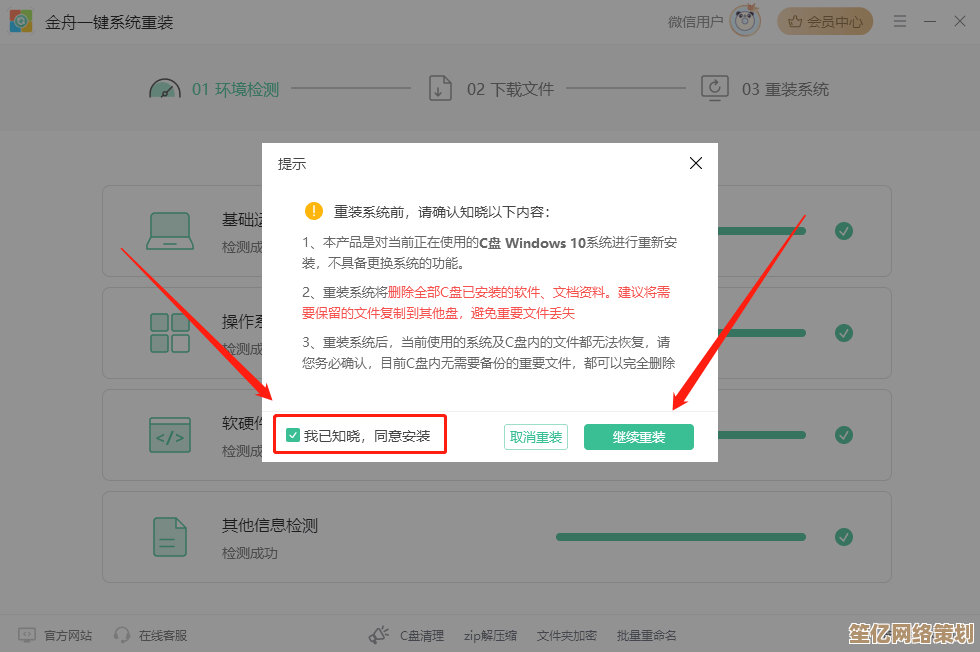Open the hamburger menu in title bar
Viewport: 980px width, 652px height.
pos(900,21)
